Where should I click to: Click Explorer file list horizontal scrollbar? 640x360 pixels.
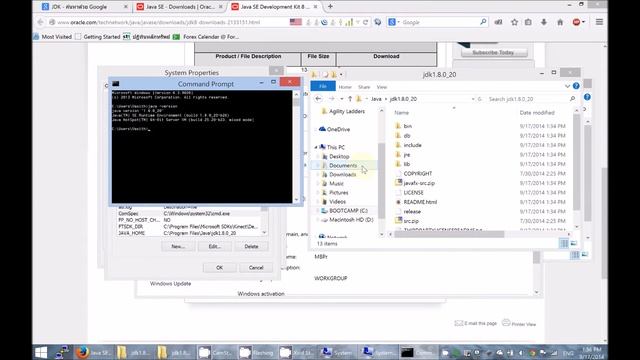click(449, 234)
